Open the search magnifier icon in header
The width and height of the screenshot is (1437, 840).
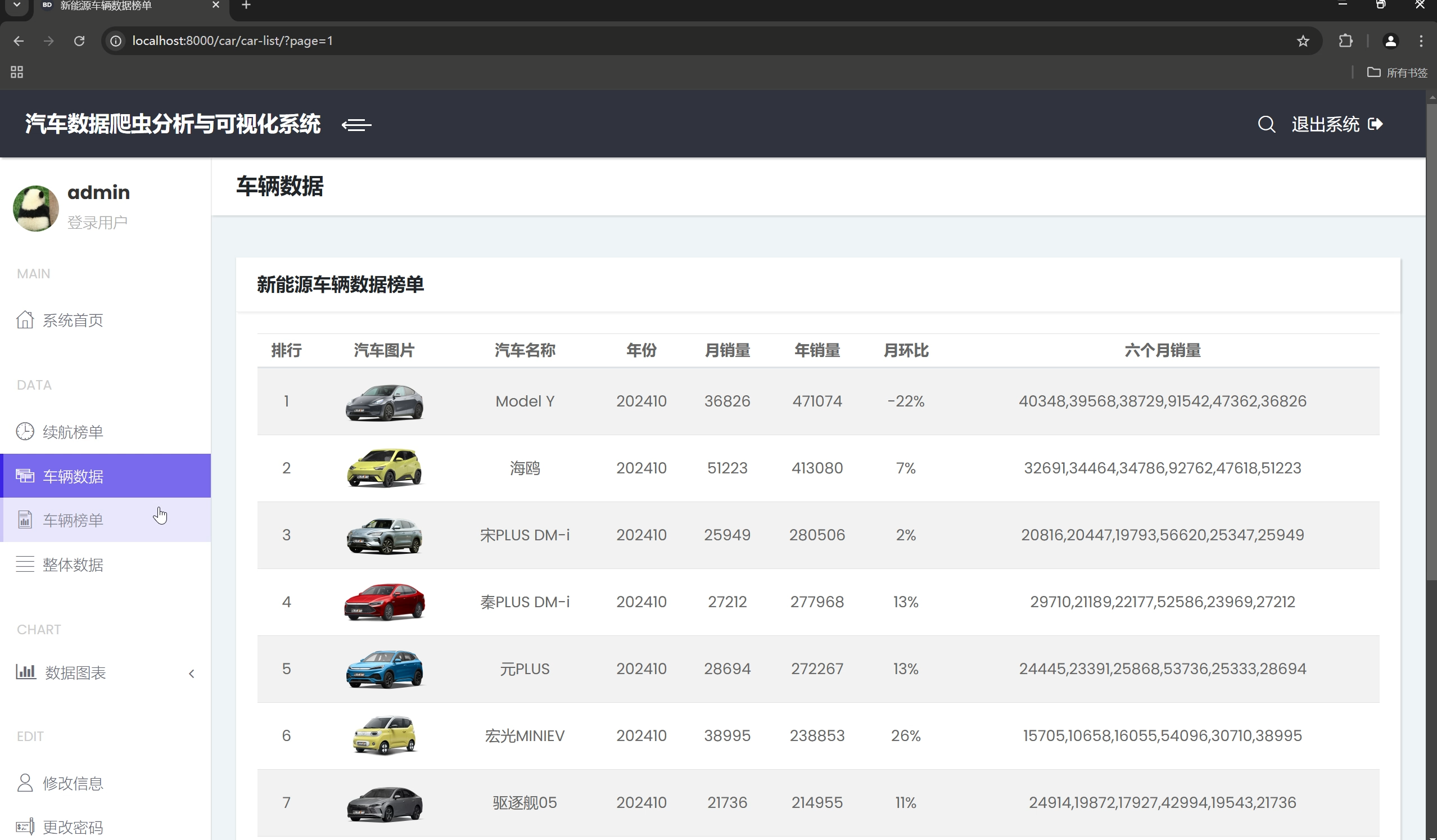[1266, 124]
